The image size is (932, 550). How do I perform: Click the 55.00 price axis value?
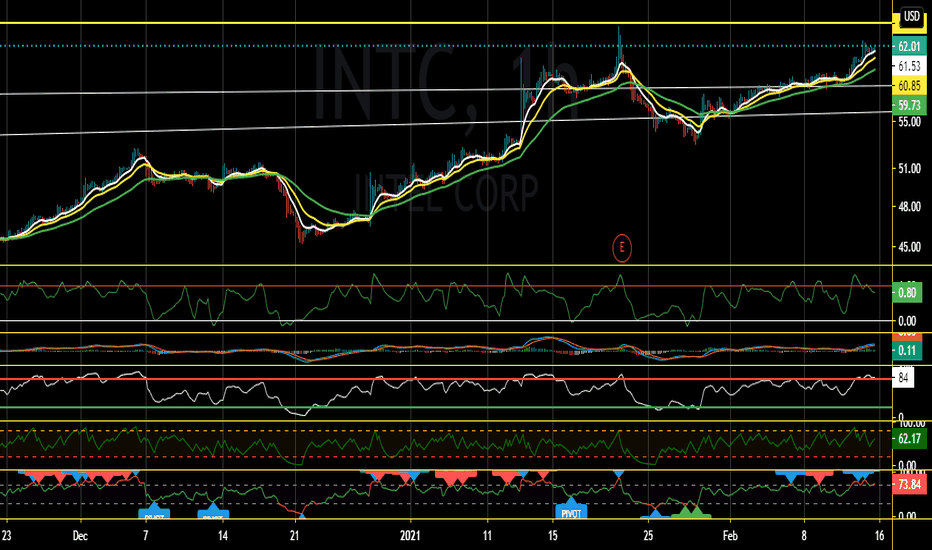point(909,121)
